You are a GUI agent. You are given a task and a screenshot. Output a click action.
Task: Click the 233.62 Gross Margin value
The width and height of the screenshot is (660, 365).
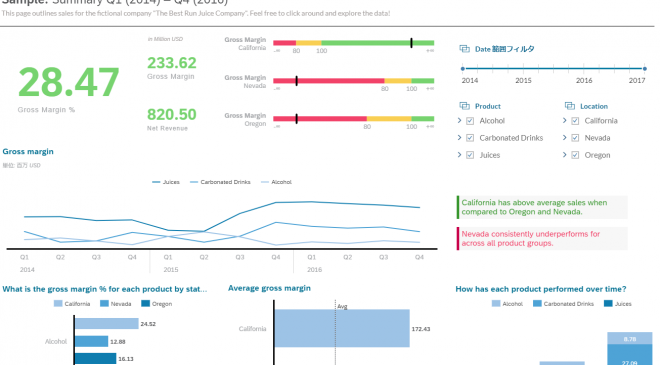[172, 63]
